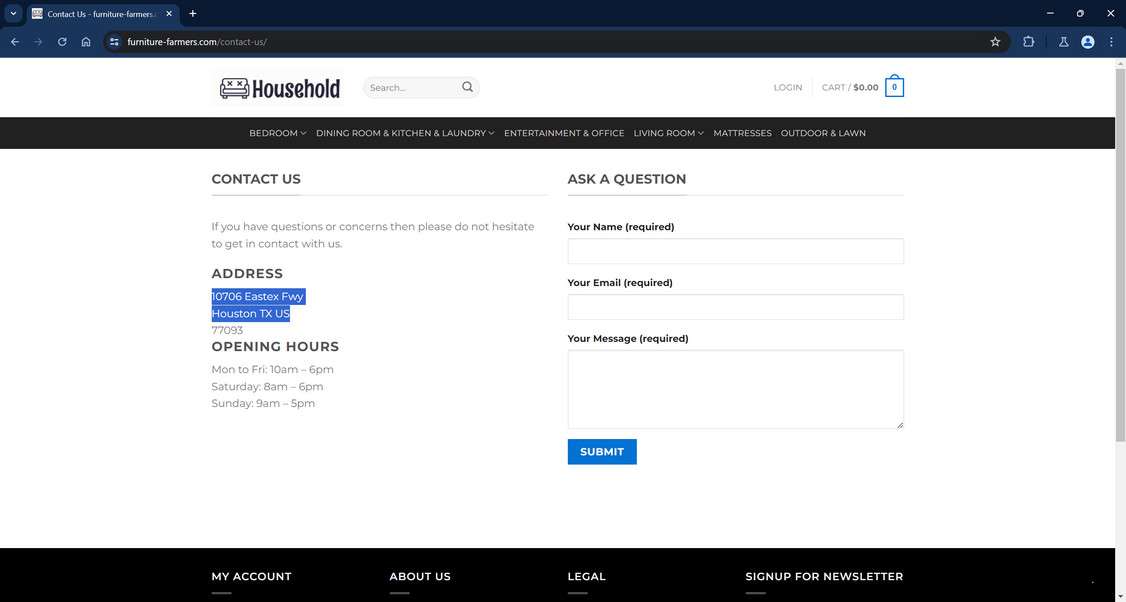Select the Contact Us browser tab
Image resolution: width=1126 pixels, height=602 pixels.
pyautogui.click(x=103, y=14)
